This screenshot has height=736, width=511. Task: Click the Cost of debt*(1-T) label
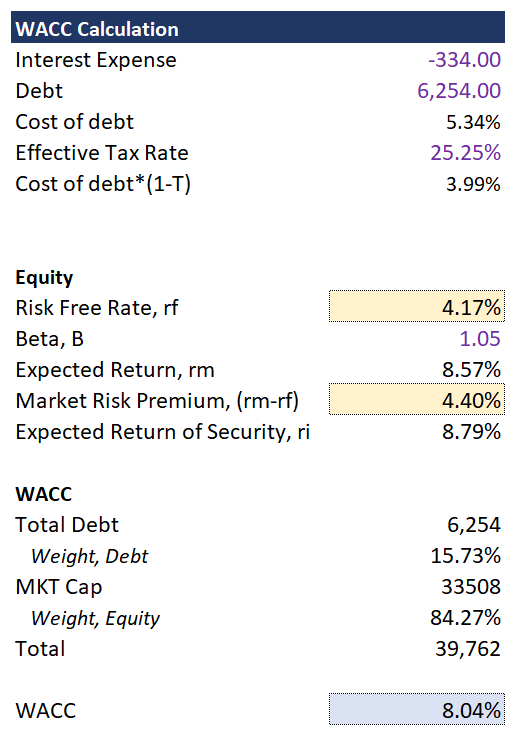click(x=103, y=184)
